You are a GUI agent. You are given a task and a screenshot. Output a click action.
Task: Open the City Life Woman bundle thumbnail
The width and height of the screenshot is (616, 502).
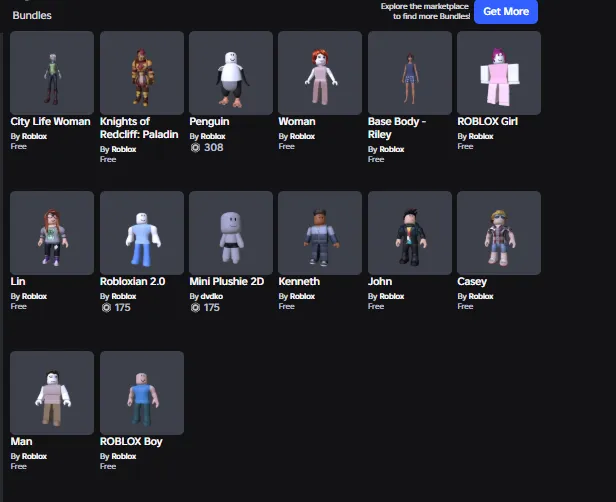(x=52, y=73)
